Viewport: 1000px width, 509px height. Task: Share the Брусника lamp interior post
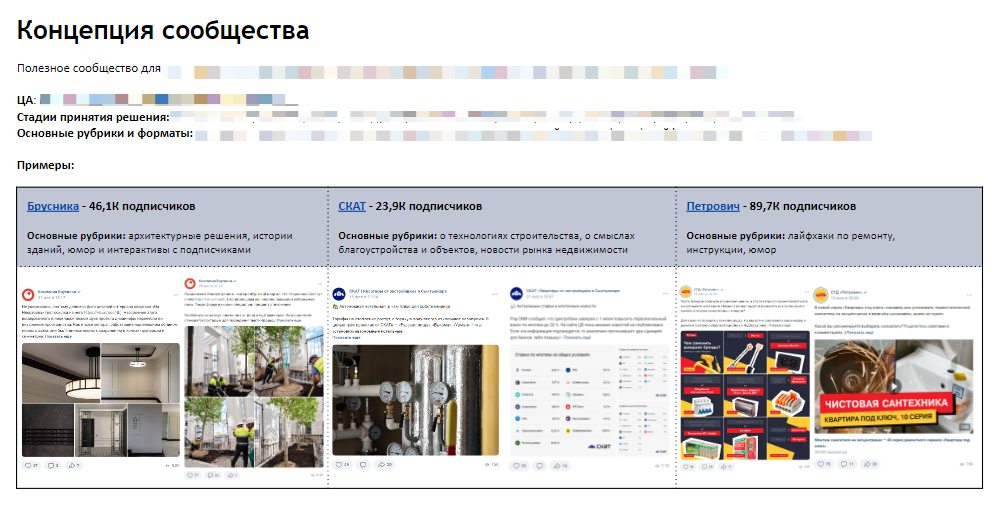(x=74, y=466)
